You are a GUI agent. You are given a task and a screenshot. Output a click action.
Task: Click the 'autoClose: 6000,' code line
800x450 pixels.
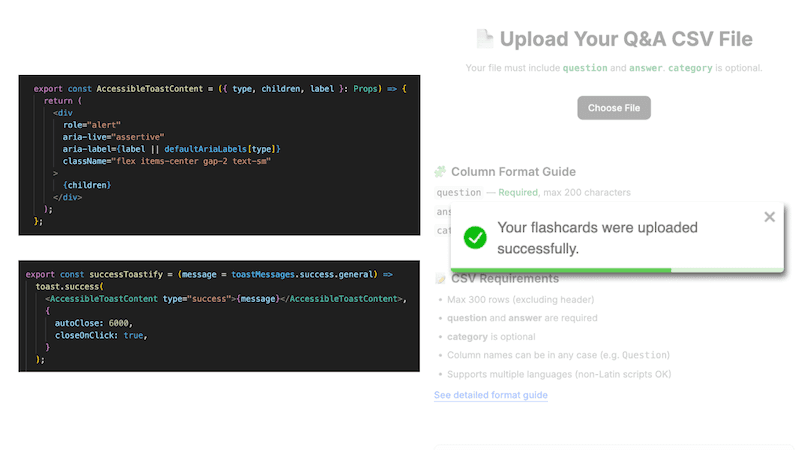click(x=93, y=323)
